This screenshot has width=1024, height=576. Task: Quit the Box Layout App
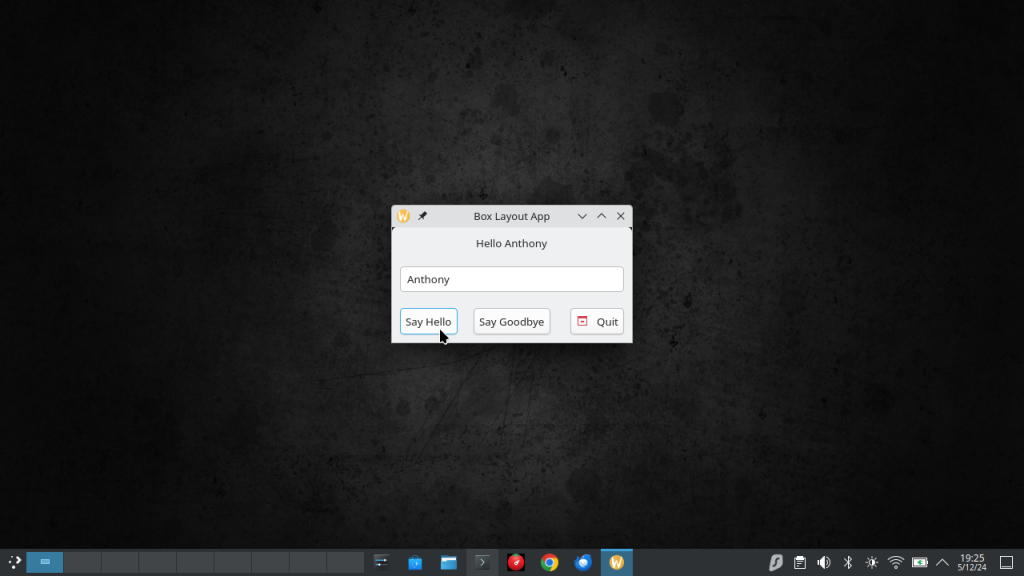[x=597, y=321]
